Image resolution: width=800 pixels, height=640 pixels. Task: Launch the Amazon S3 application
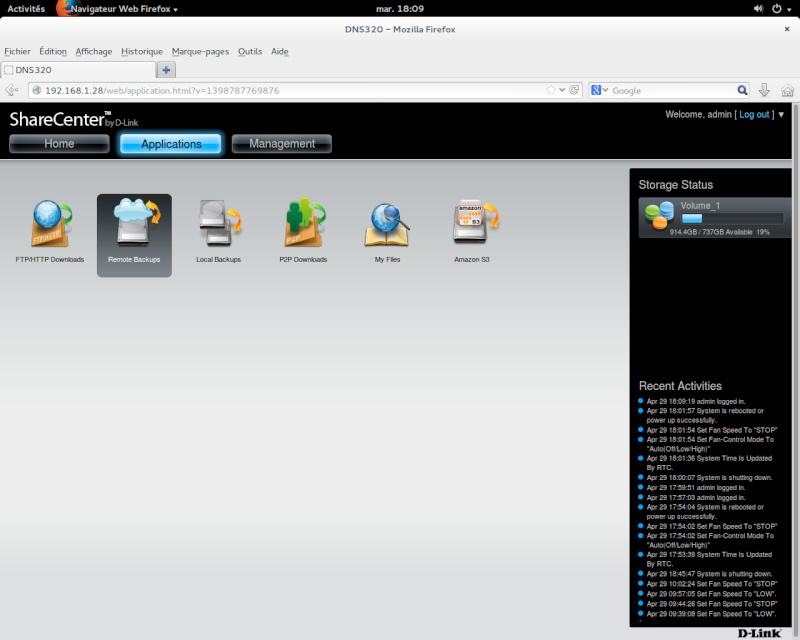point(472,231)
